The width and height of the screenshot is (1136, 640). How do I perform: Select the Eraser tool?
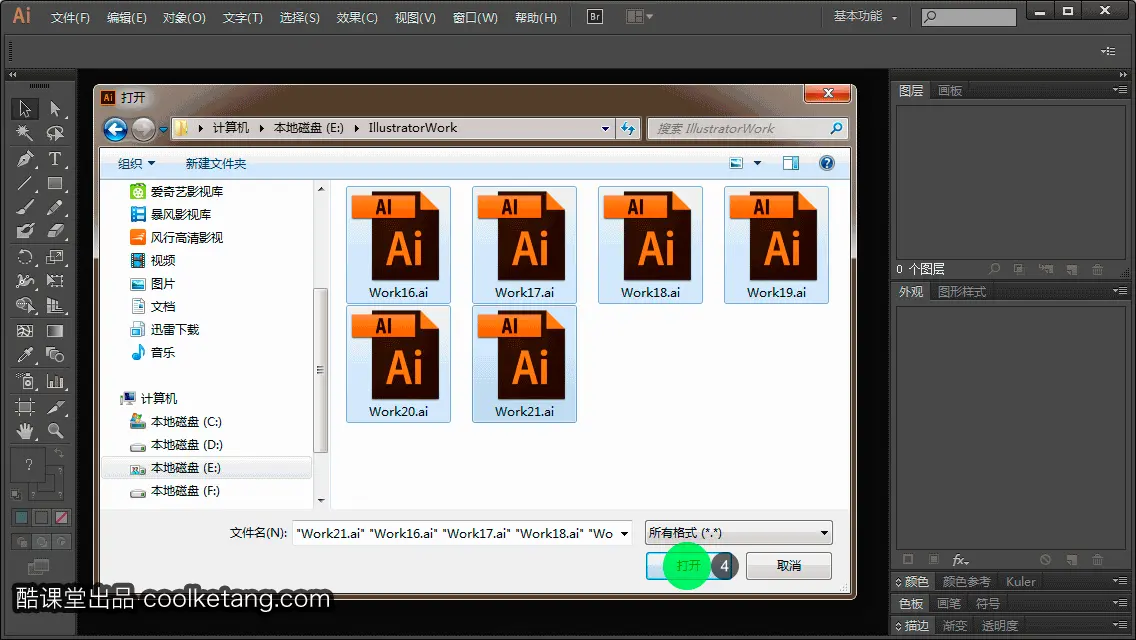(55, 231)
